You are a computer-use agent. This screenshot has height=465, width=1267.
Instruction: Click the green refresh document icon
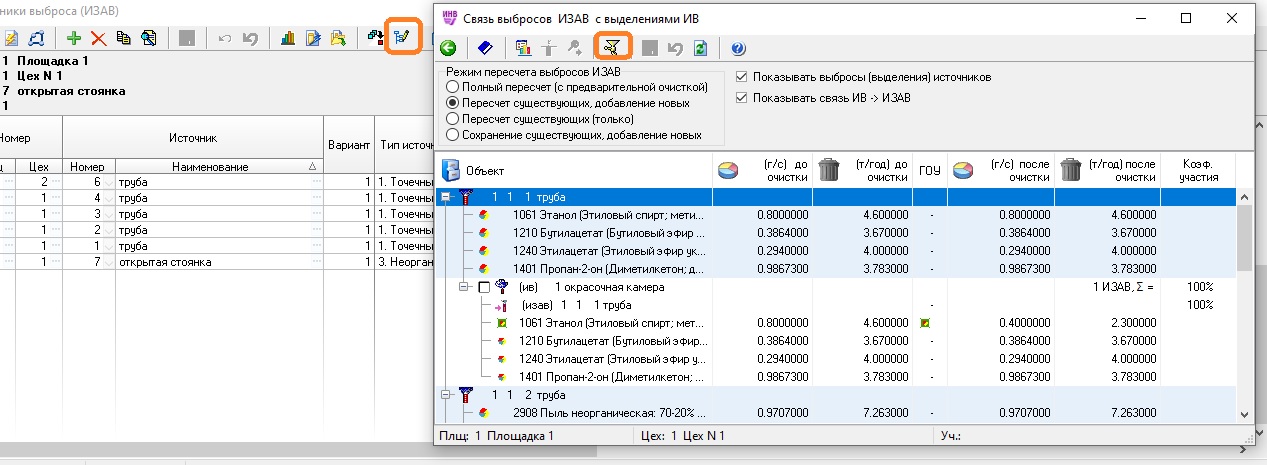point(701,47)
